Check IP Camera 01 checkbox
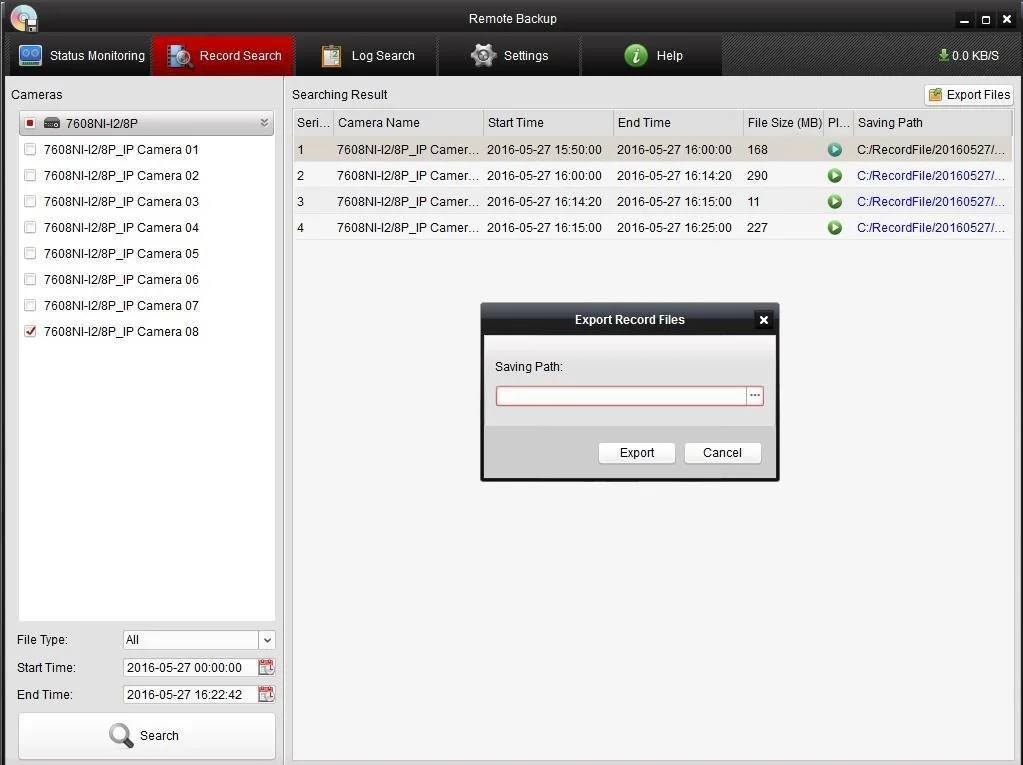This screenshot has height=765, width=1023. (x=30, y=149)
